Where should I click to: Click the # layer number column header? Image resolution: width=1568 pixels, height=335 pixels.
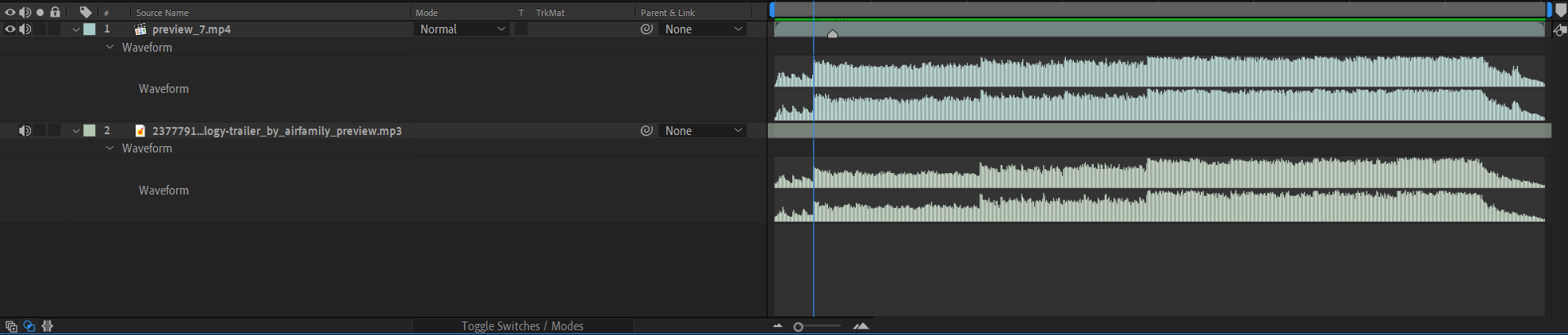[x=106, y=13]
